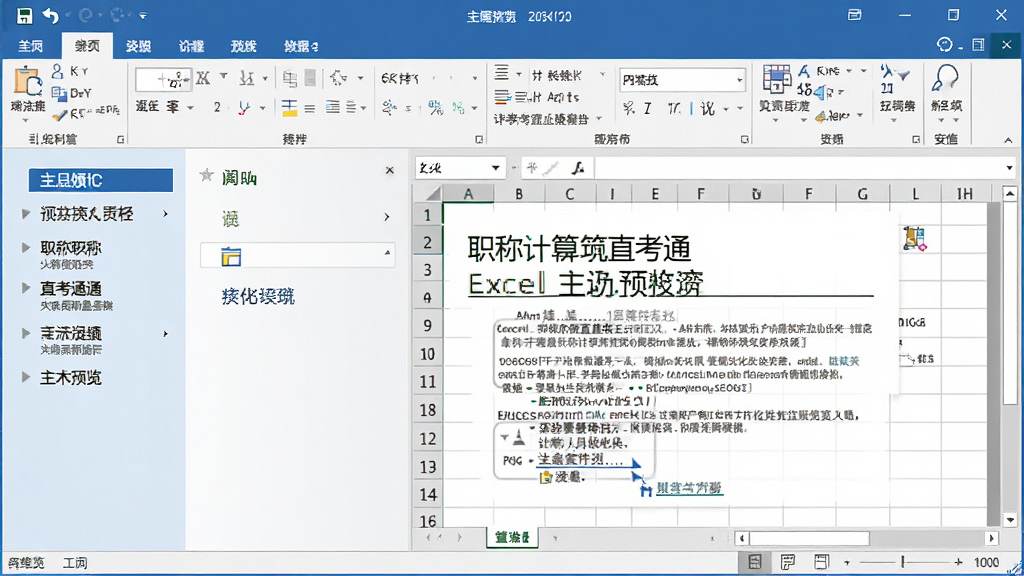
Task: Open the Customize Quick Access Toolbar dropdown
Action: click(143, 16)
